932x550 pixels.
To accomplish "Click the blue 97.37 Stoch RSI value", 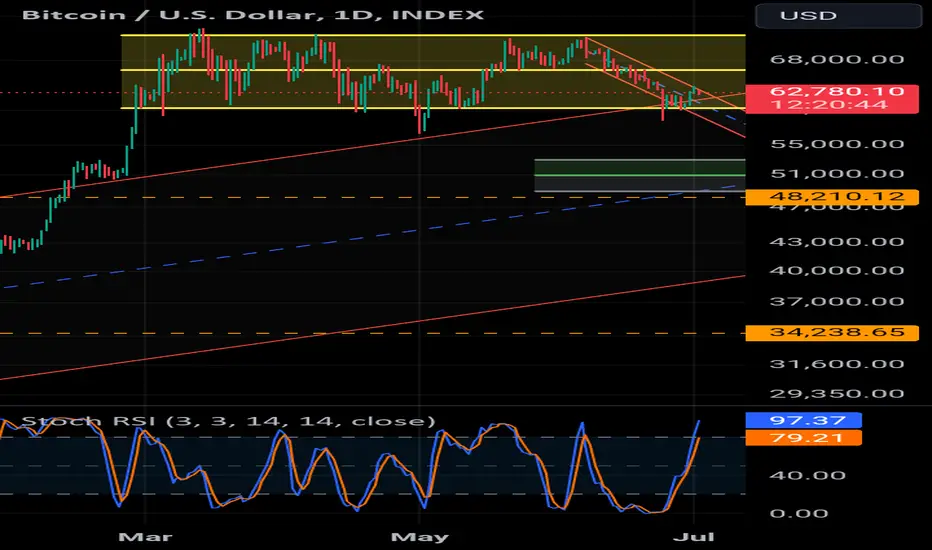I will pos(804,420).
